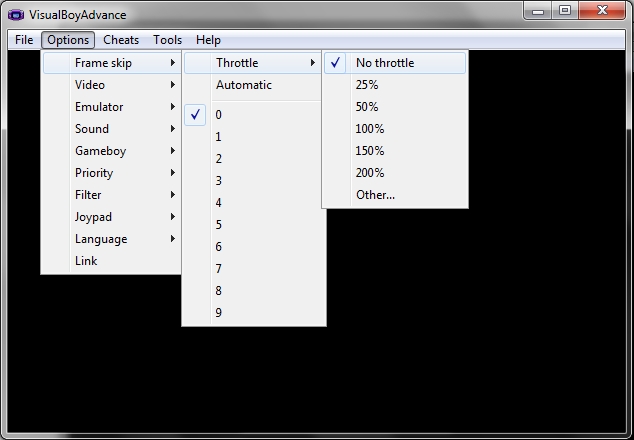Expand the Emulator submenu
Image resolution: width=634 pixels, height=440 pixels.
[x=99, y=107]
